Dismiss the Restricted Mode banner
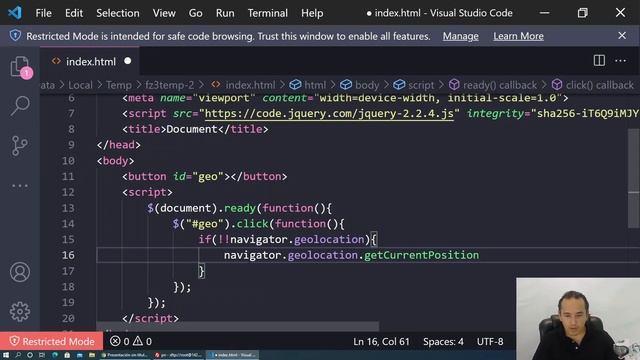This screenshot has height=360, width=640. (x=622, y=36)
